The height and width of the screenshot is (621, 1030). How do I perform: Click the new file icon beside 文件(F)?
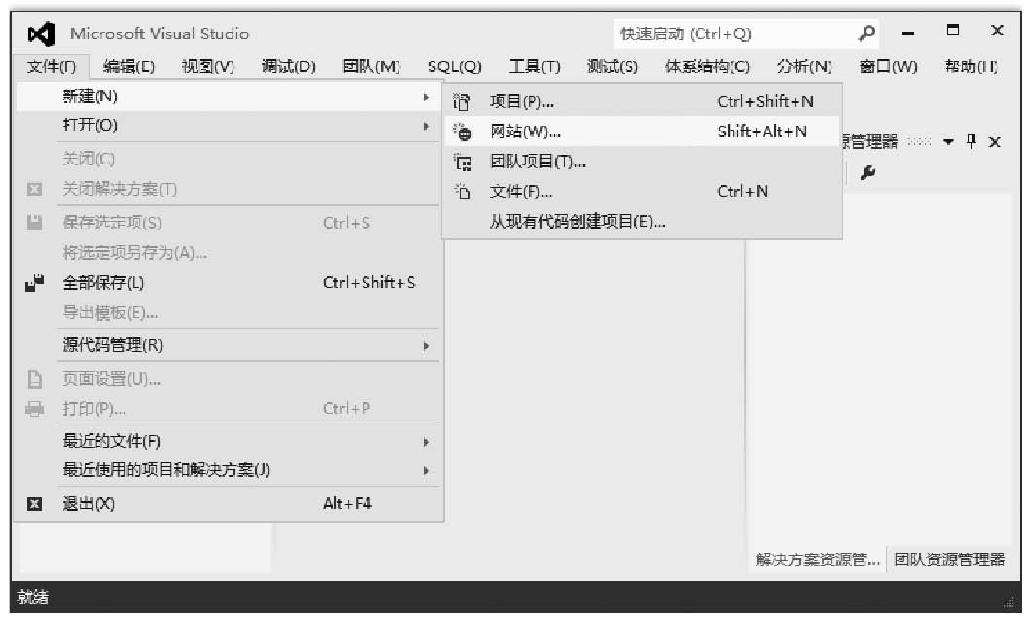tap(462, 191)
